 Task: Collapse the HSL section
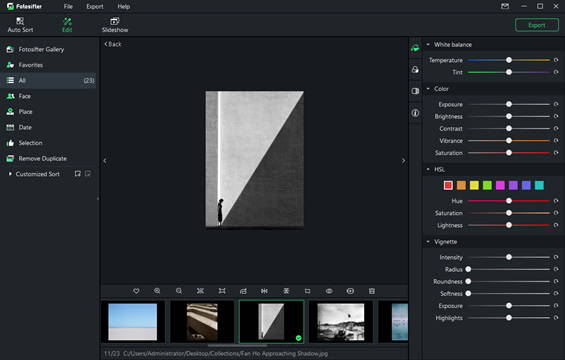pos(428,169)
